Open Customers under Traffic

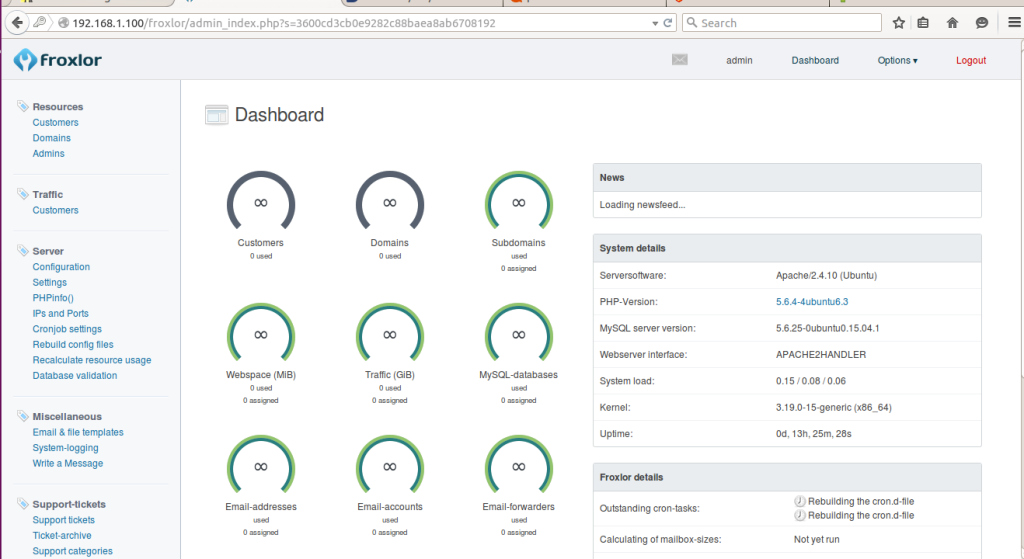coord(56,210)
